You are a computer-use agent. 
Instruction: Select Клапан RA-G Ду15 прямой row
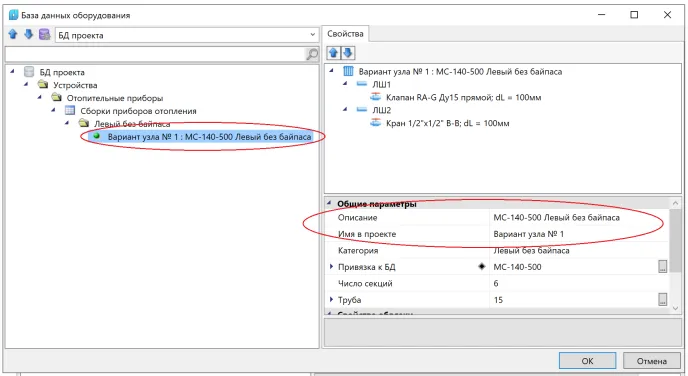[463, 97]
